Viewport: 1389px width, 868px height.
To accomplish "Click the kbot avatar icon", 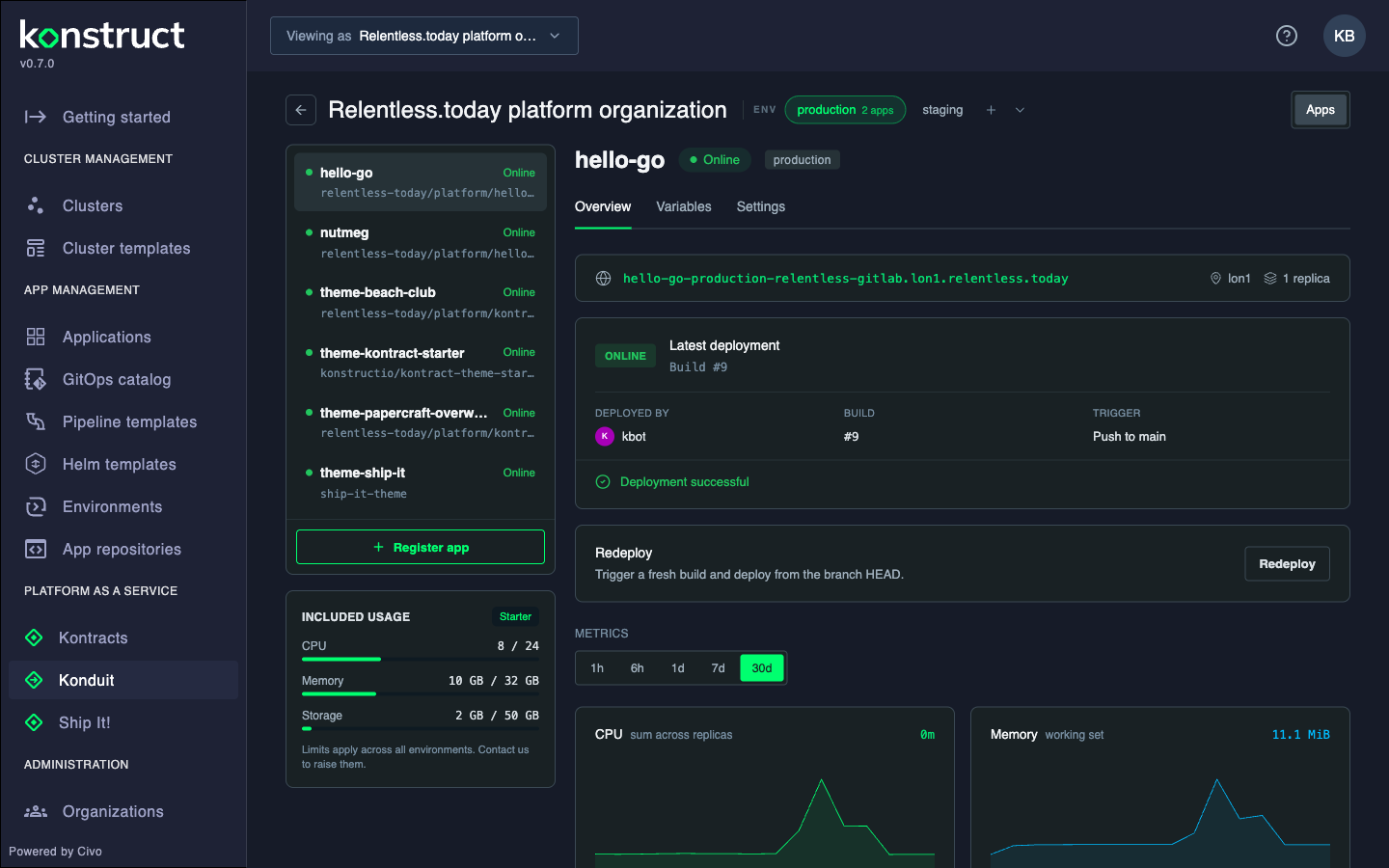I will pos(605,436).
